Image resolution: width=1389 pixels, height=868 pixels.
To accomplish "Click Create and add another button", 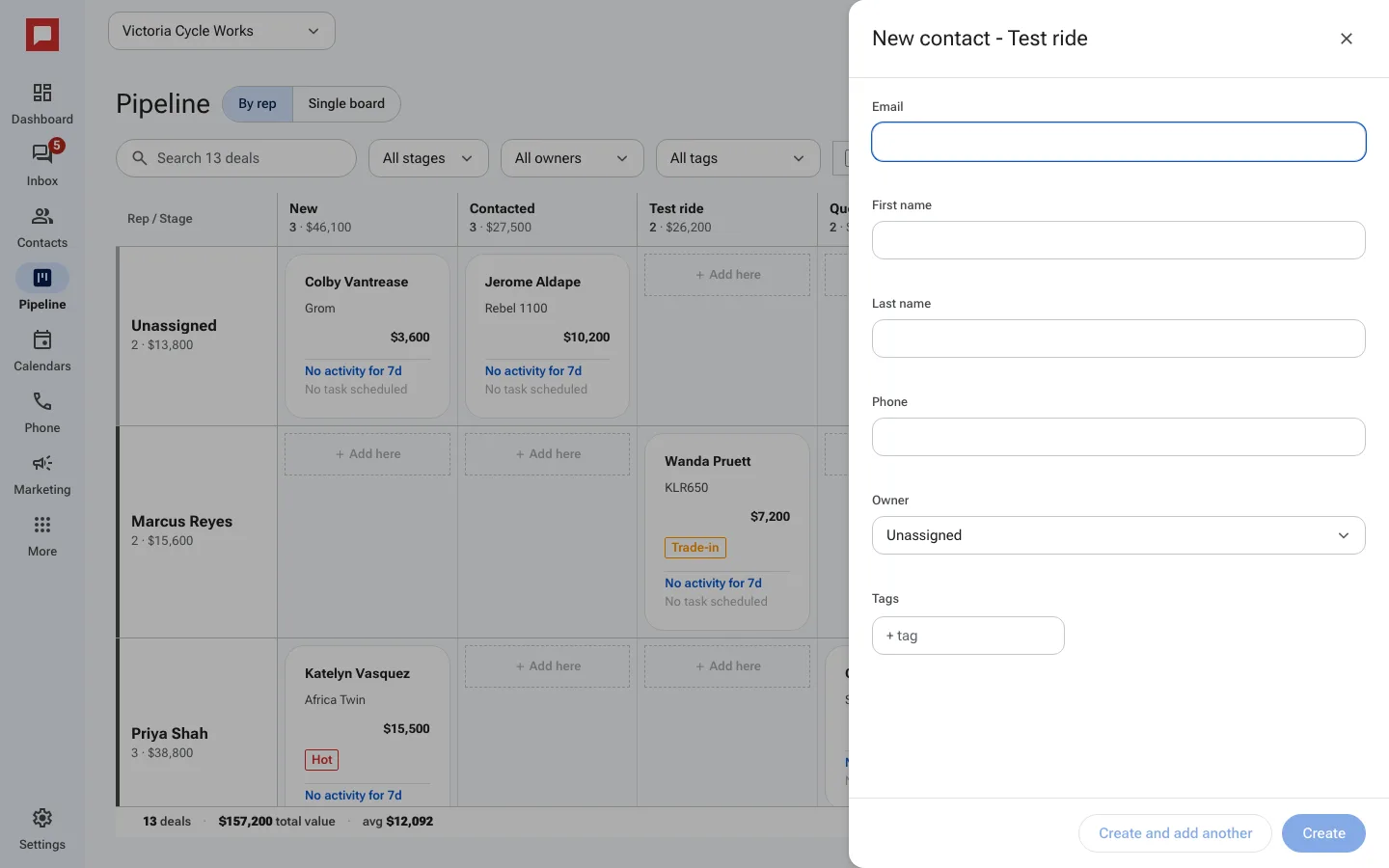I will (1175, 833).
